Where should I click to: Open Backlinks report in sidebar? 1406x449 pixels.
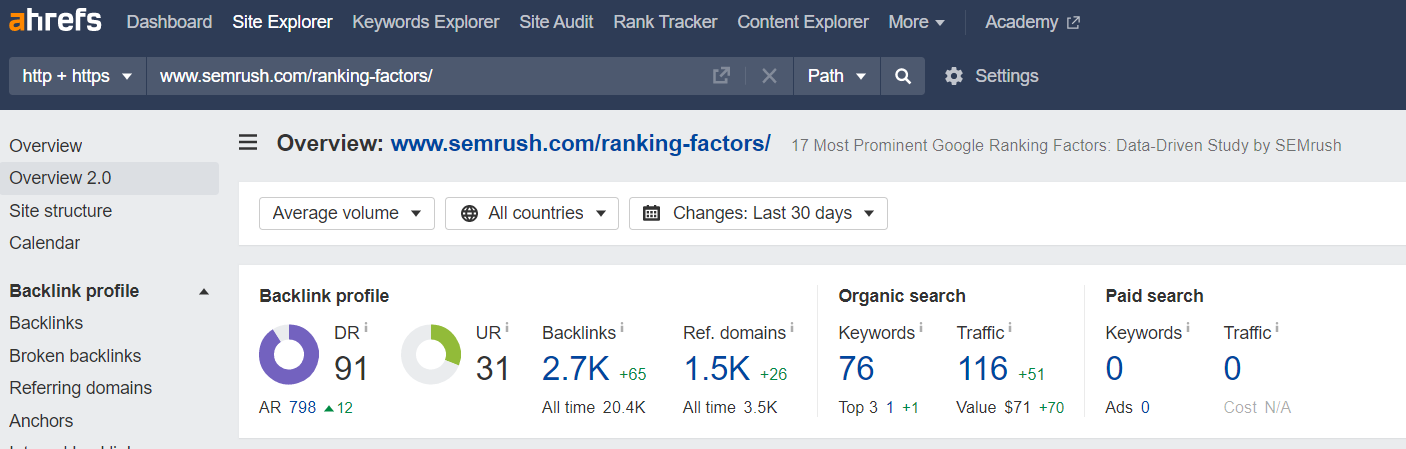[x=46, y=323]
